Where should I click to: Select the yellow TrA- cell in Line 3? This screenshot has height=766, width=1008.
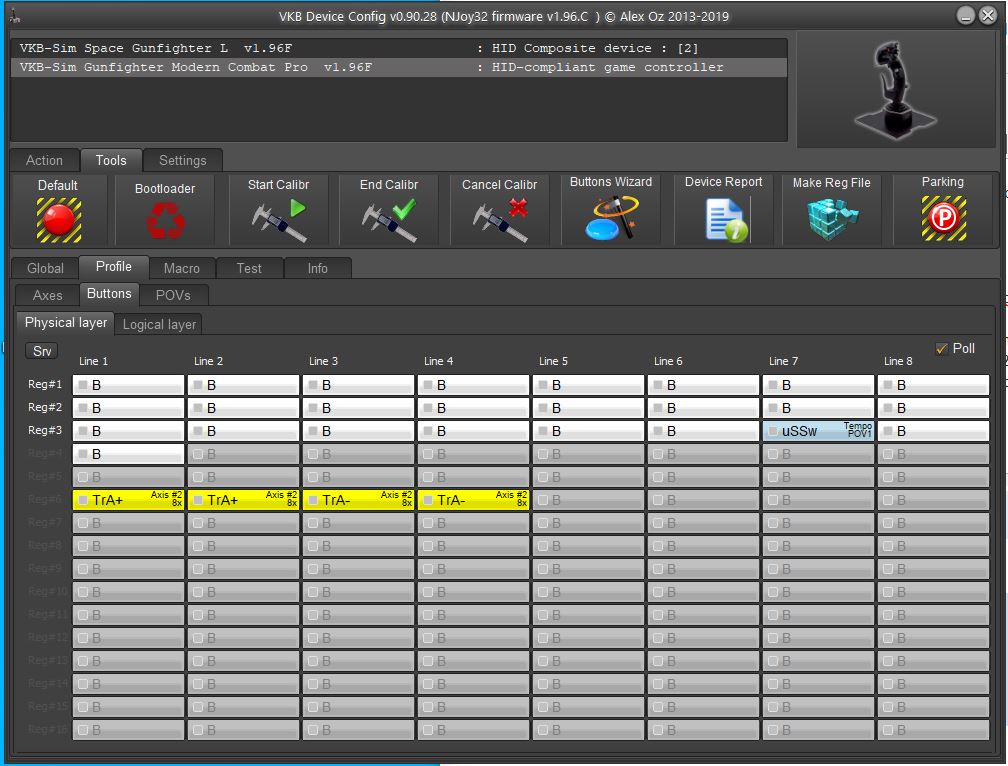(359, 500)
